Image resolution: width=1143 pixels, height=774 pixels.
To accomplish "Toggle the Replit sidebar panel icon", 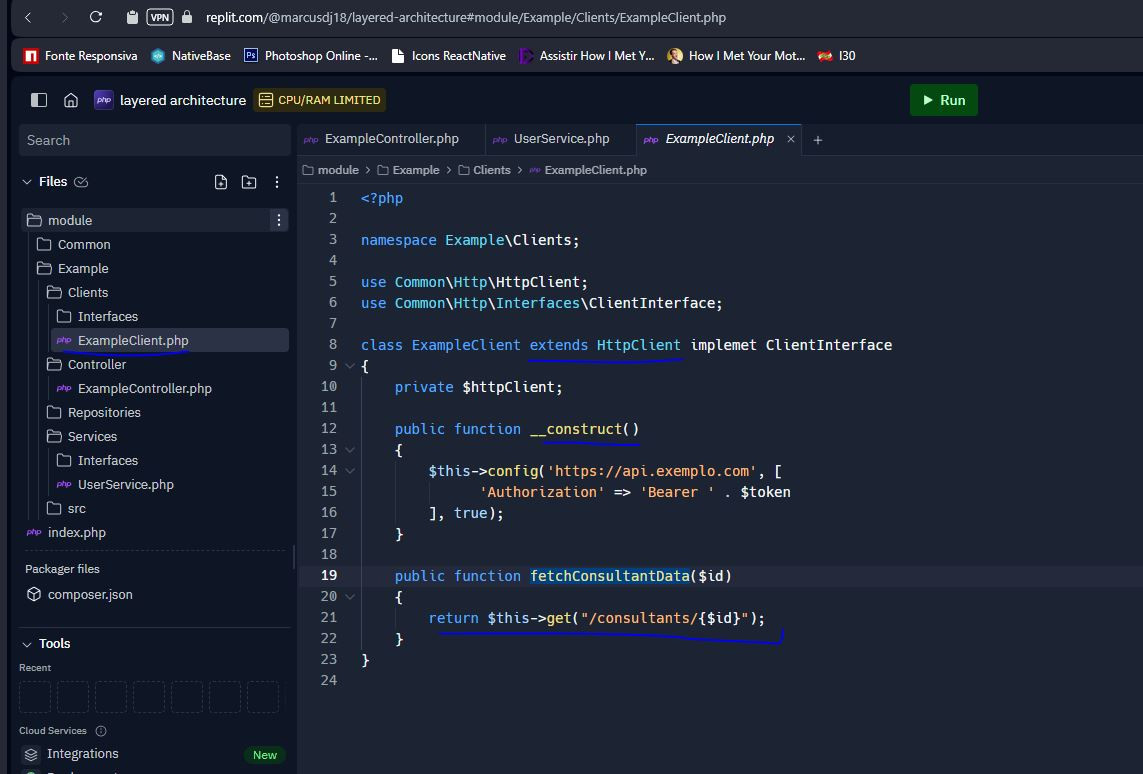I will coord(39,100).
